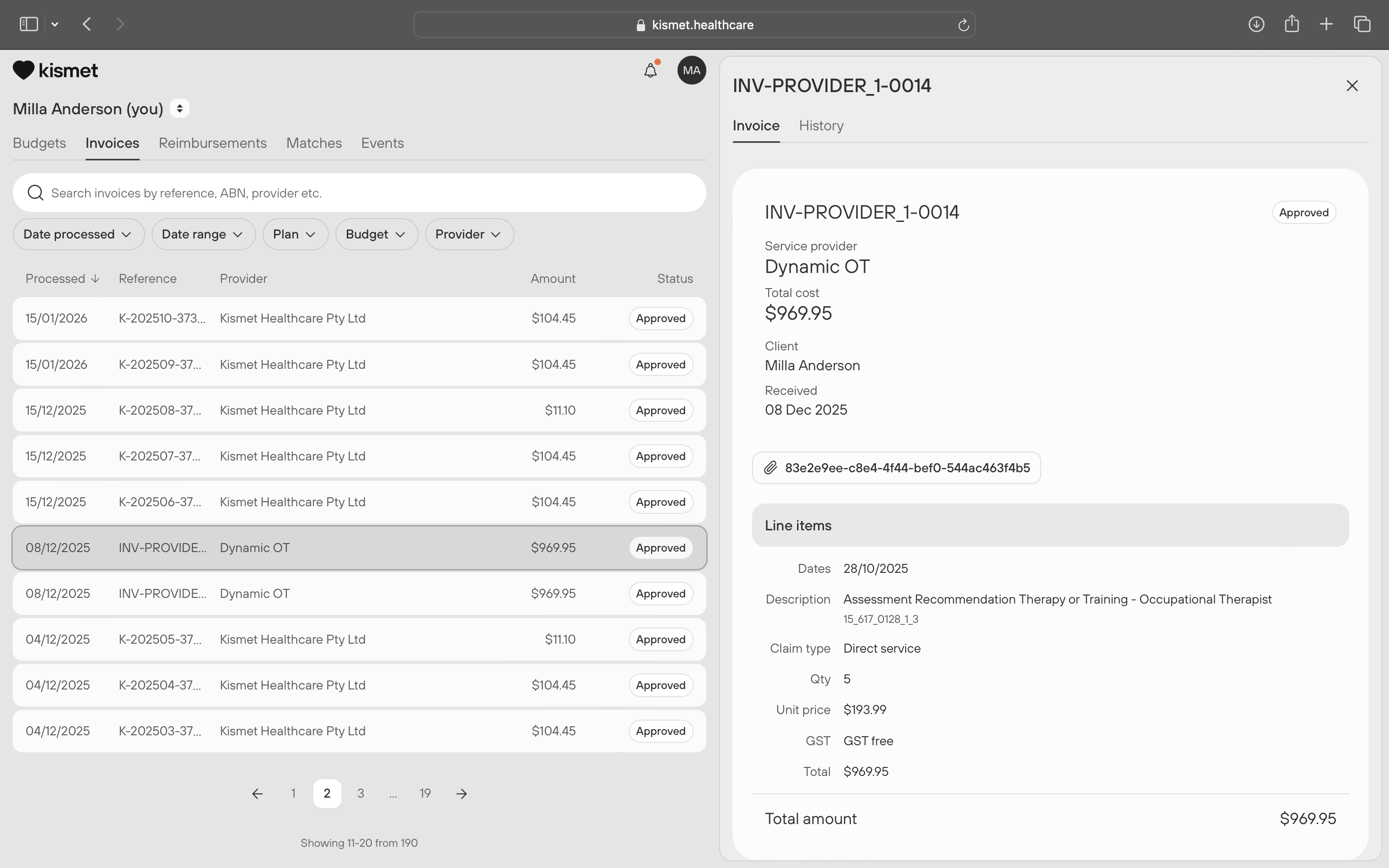Select the Invoice tab in panel
This screenshot has width=1389, height=868.
755,126
